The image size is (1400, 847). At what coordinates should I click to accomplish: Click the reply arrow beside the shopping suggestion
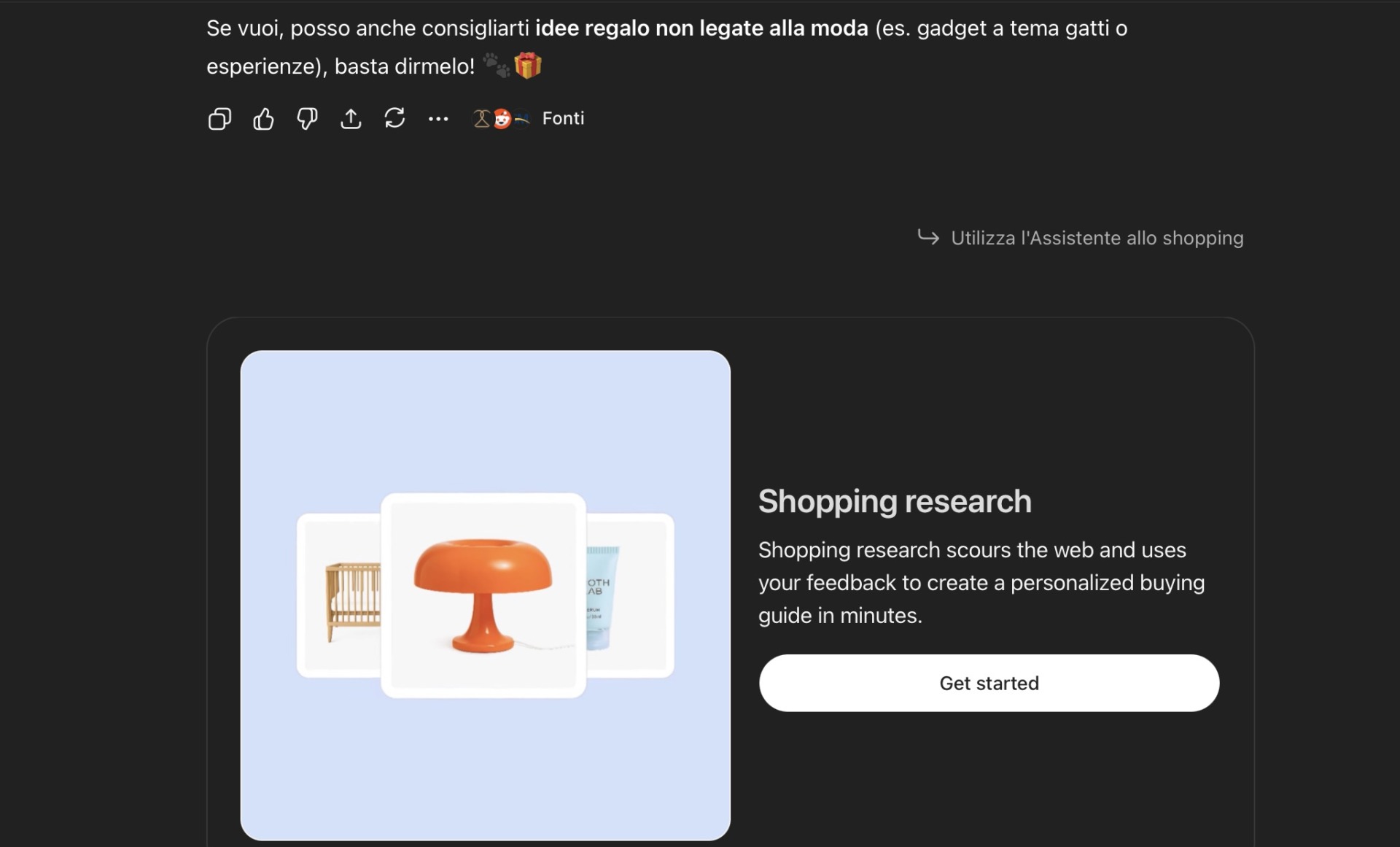[x=928, y=237]
